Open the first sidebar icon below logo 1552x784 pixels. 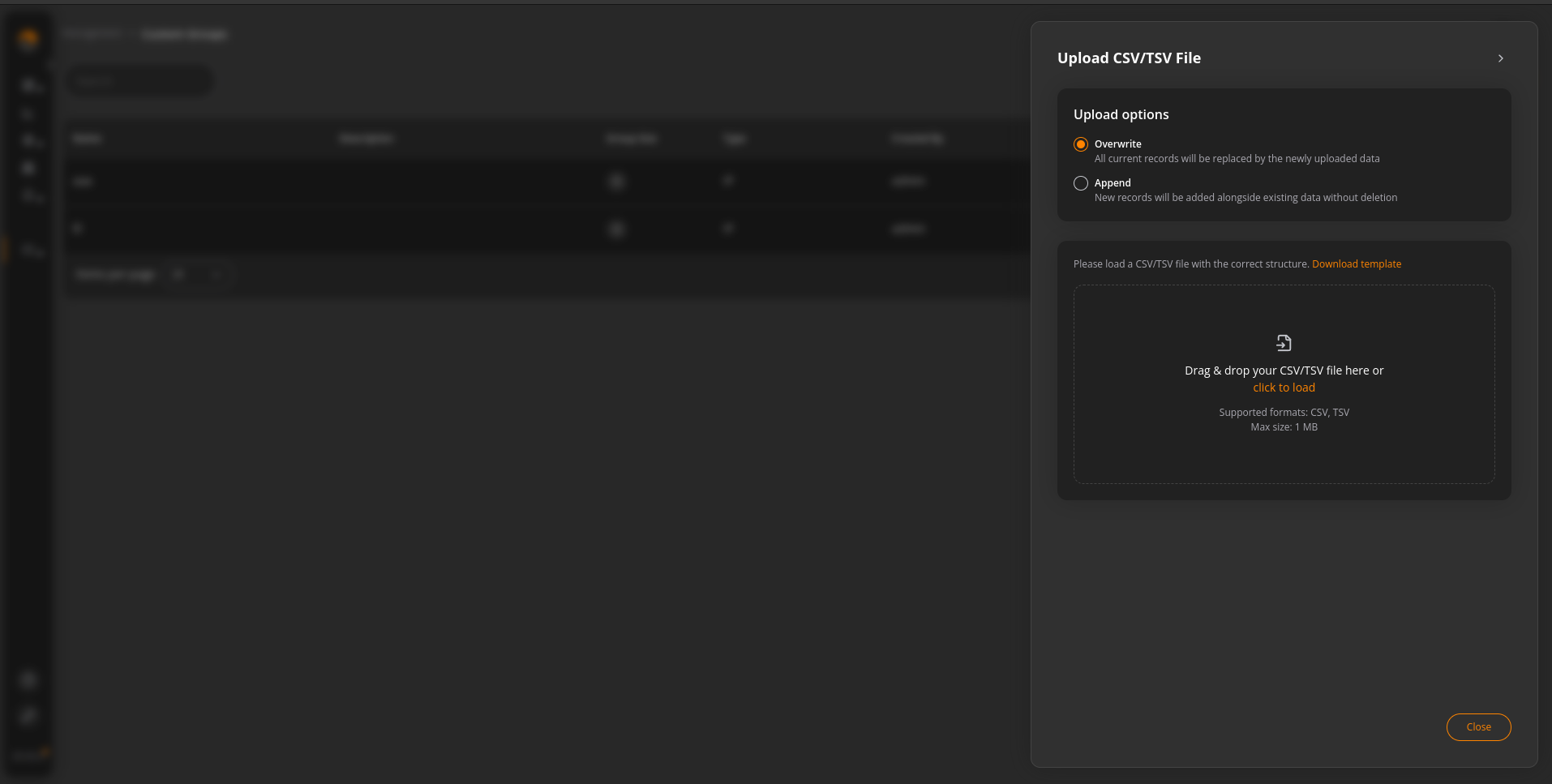coord(31,85)
